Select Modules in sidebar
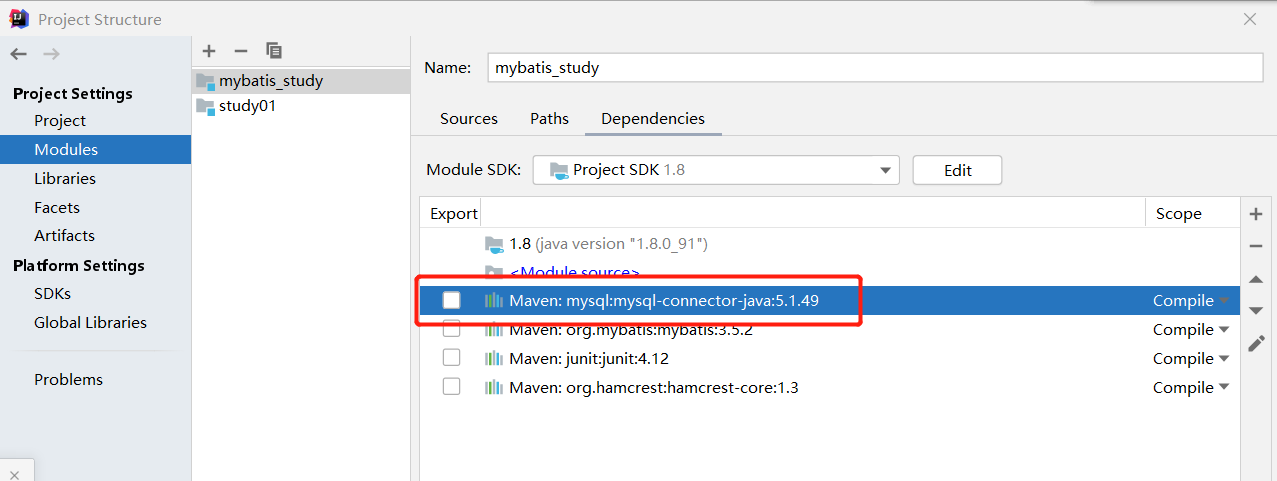This screenshot has width=1277, height=481. click(95, 150)
